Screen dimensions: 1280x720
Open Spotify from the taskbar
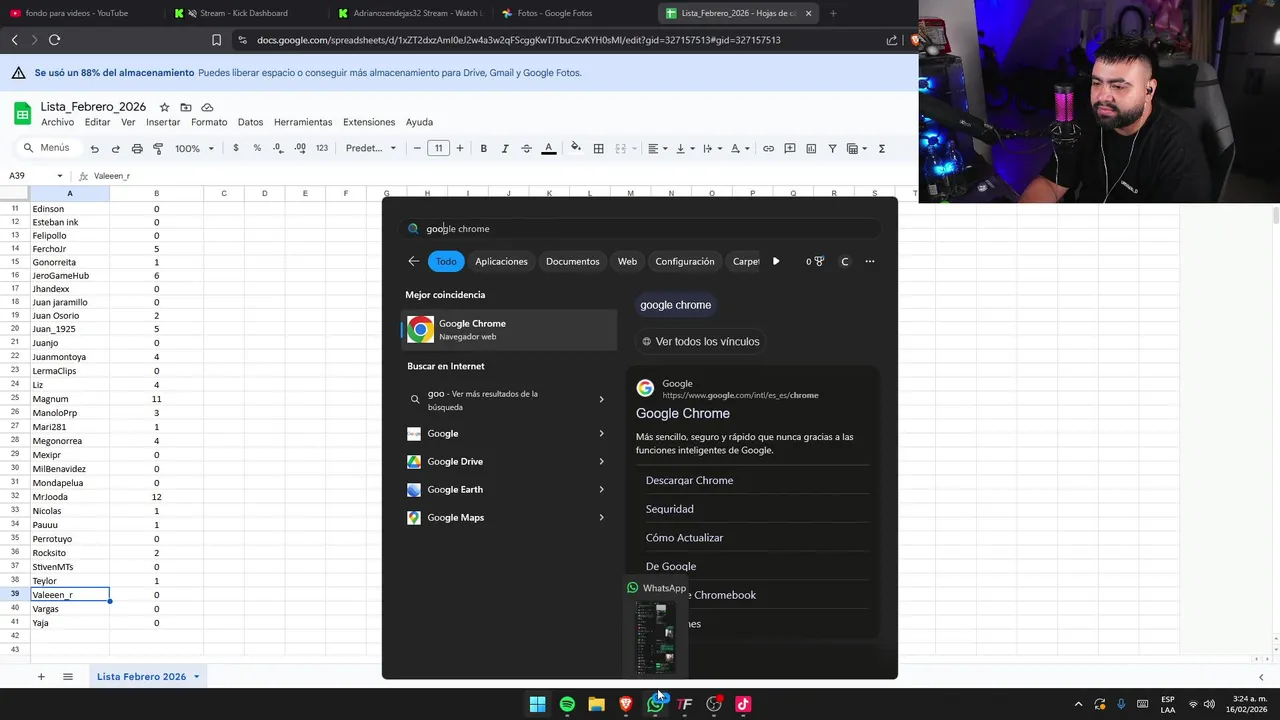[x=567, y=704]
